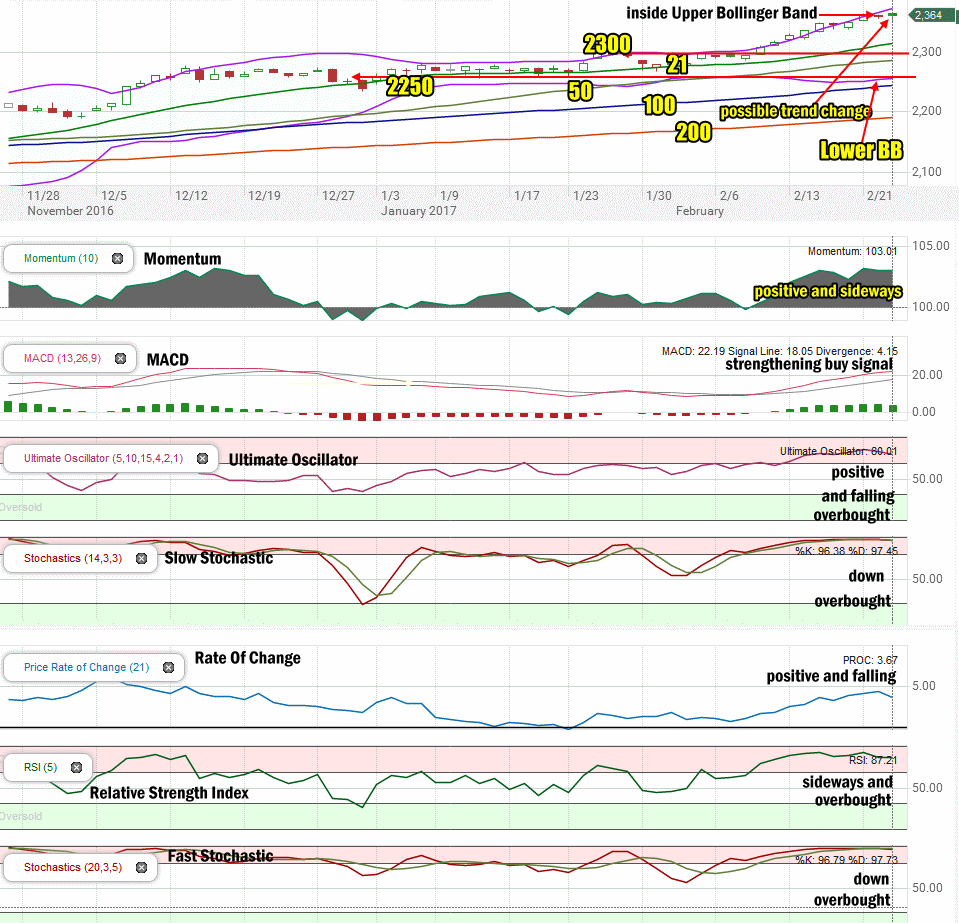Remove the Momentum (10) indicator
The height and width of the screenshot is (923, 959).
click(117, 259)
